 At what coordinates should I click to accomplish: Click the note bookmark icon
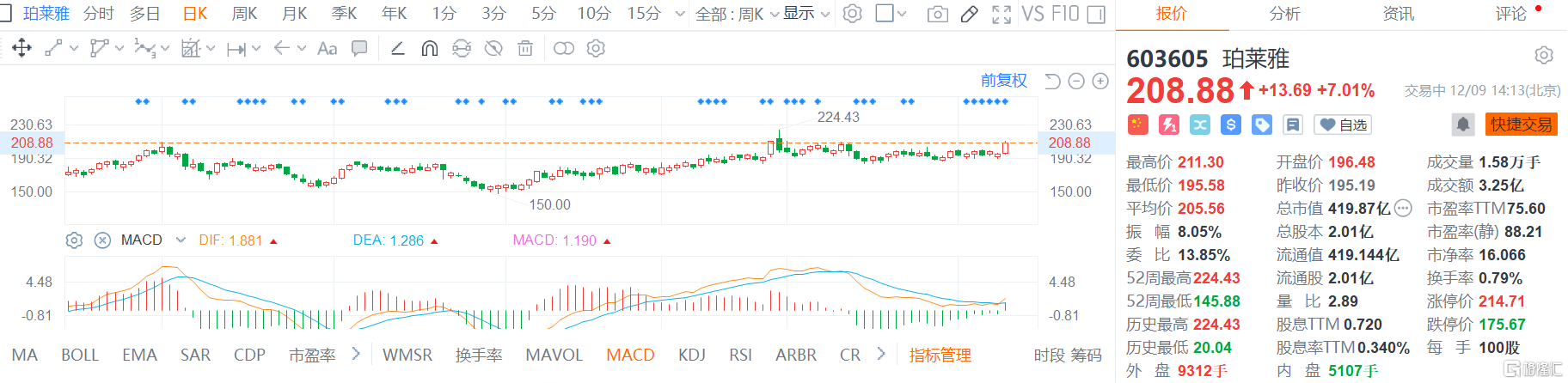(x=1293, y=125)
